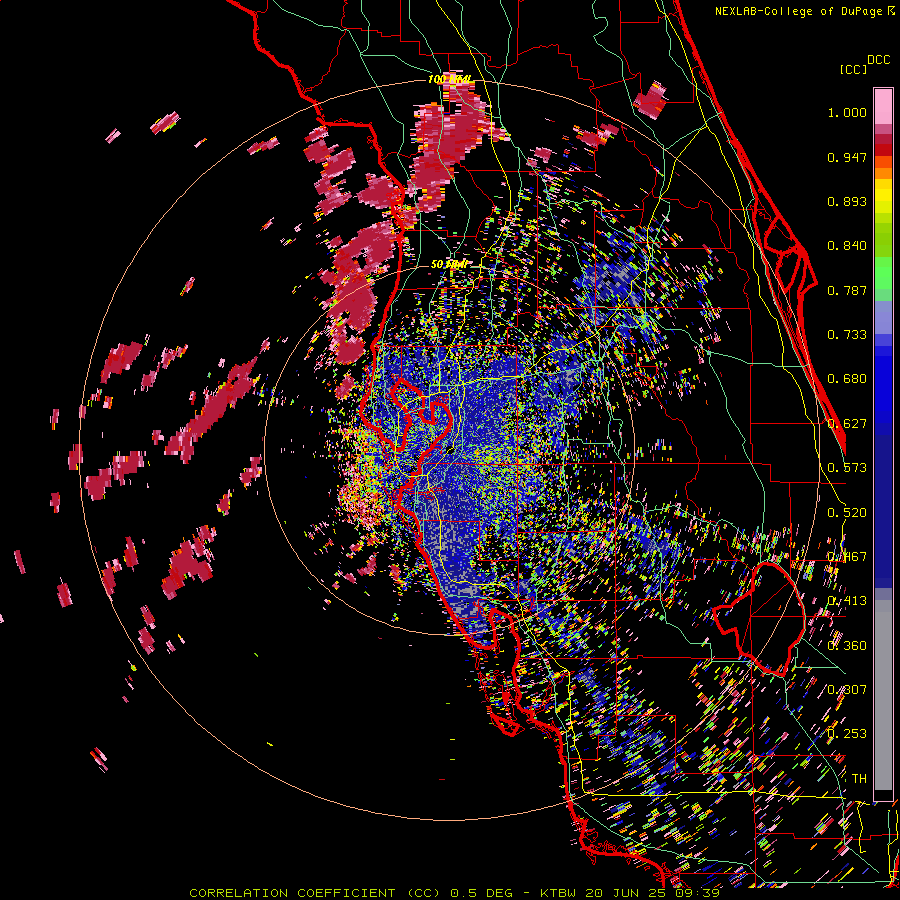Click the DCC label above color scale
This screenshot has width=900, height=900.
[x=878, y=60]
